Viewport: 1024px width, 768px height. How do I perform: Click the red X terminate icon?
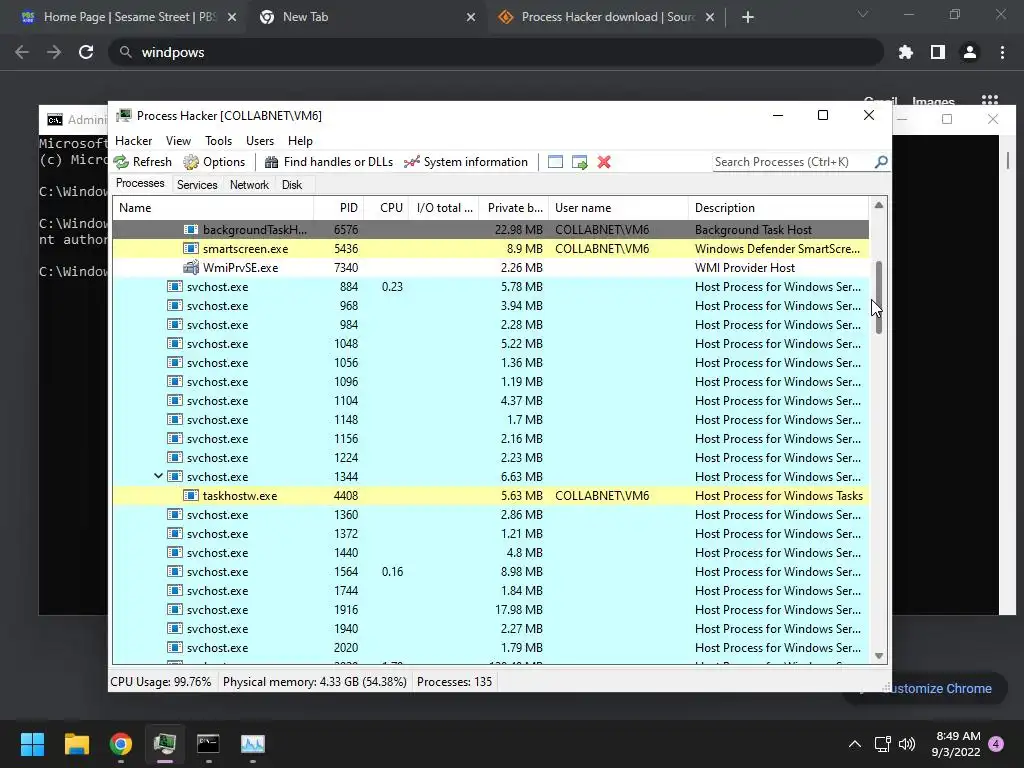point(604,162)
